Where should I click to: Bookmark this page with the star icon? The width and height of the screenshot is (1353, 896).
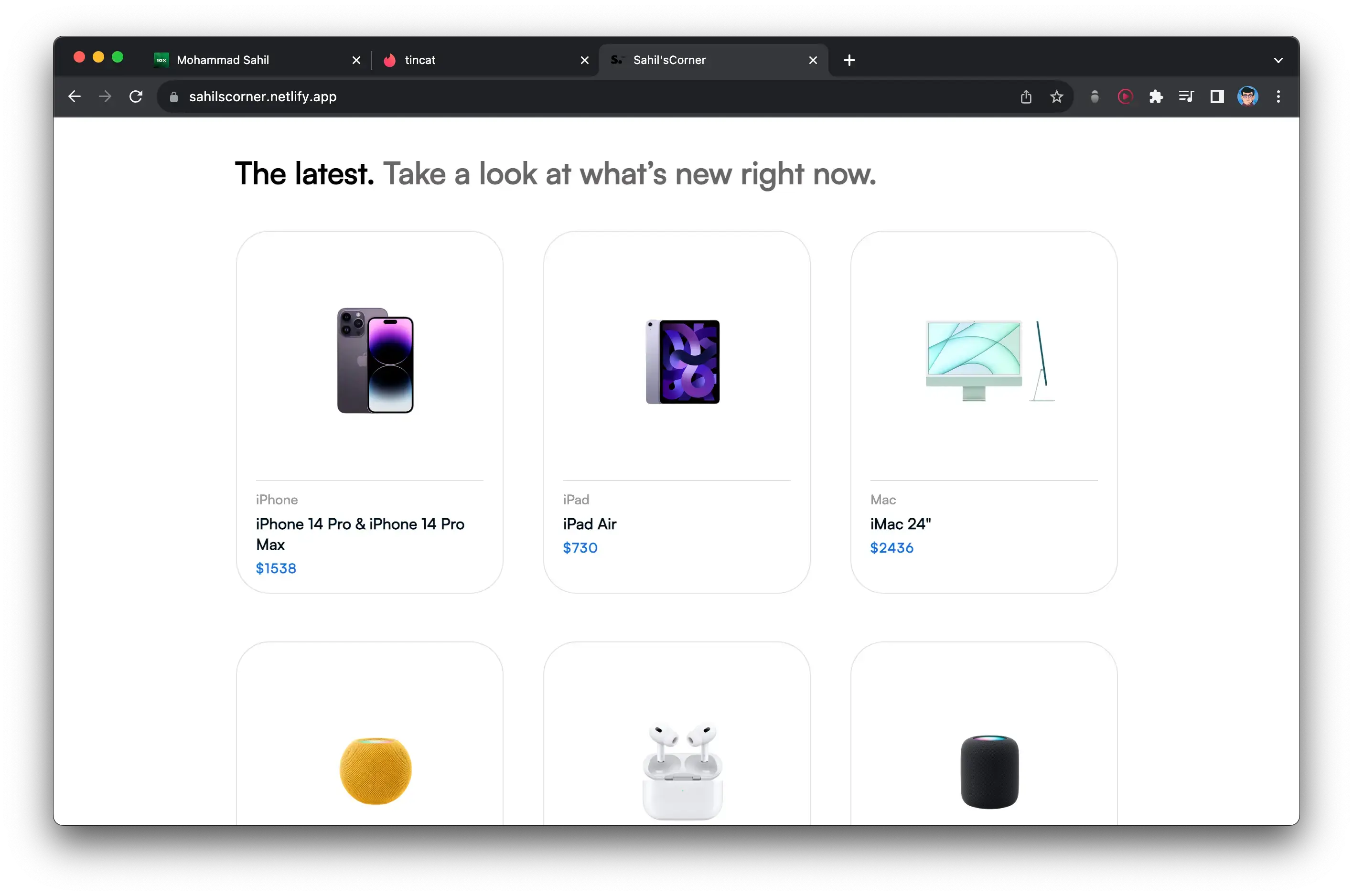[x=1056, y=96]
